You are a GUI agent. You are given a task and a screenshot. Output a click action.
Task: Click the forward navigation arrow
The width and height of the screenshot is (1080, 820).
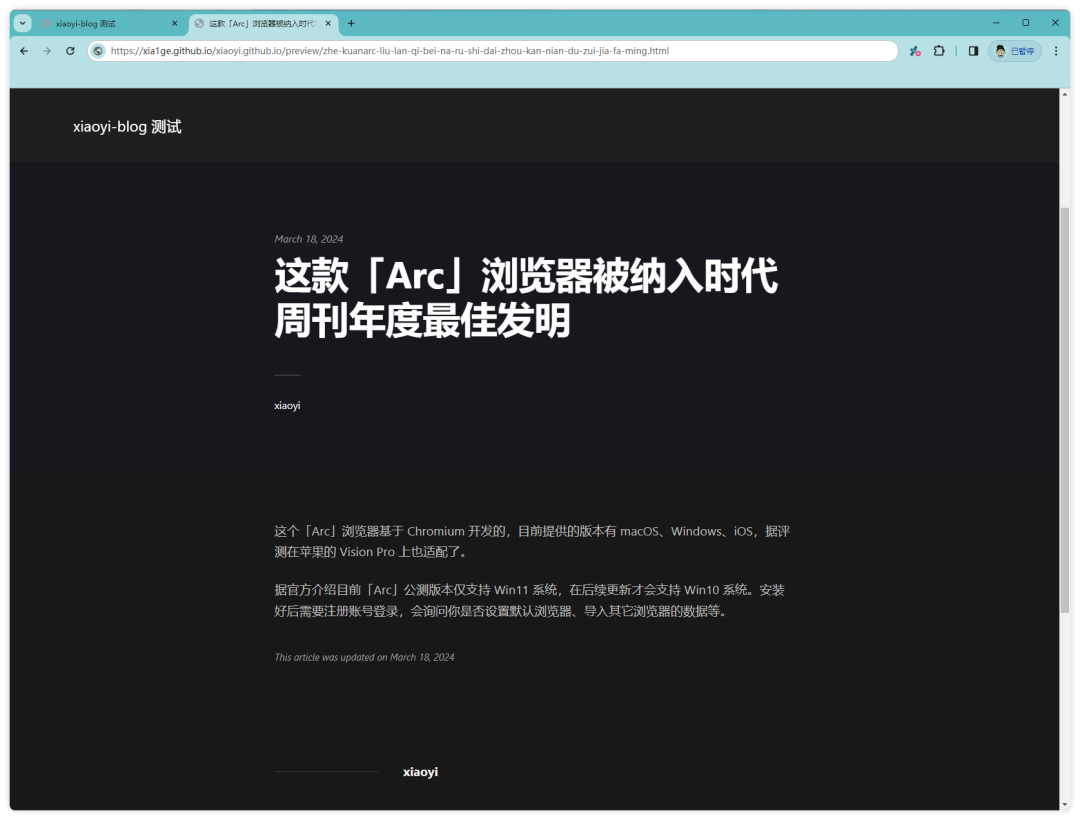click(47, 51)
